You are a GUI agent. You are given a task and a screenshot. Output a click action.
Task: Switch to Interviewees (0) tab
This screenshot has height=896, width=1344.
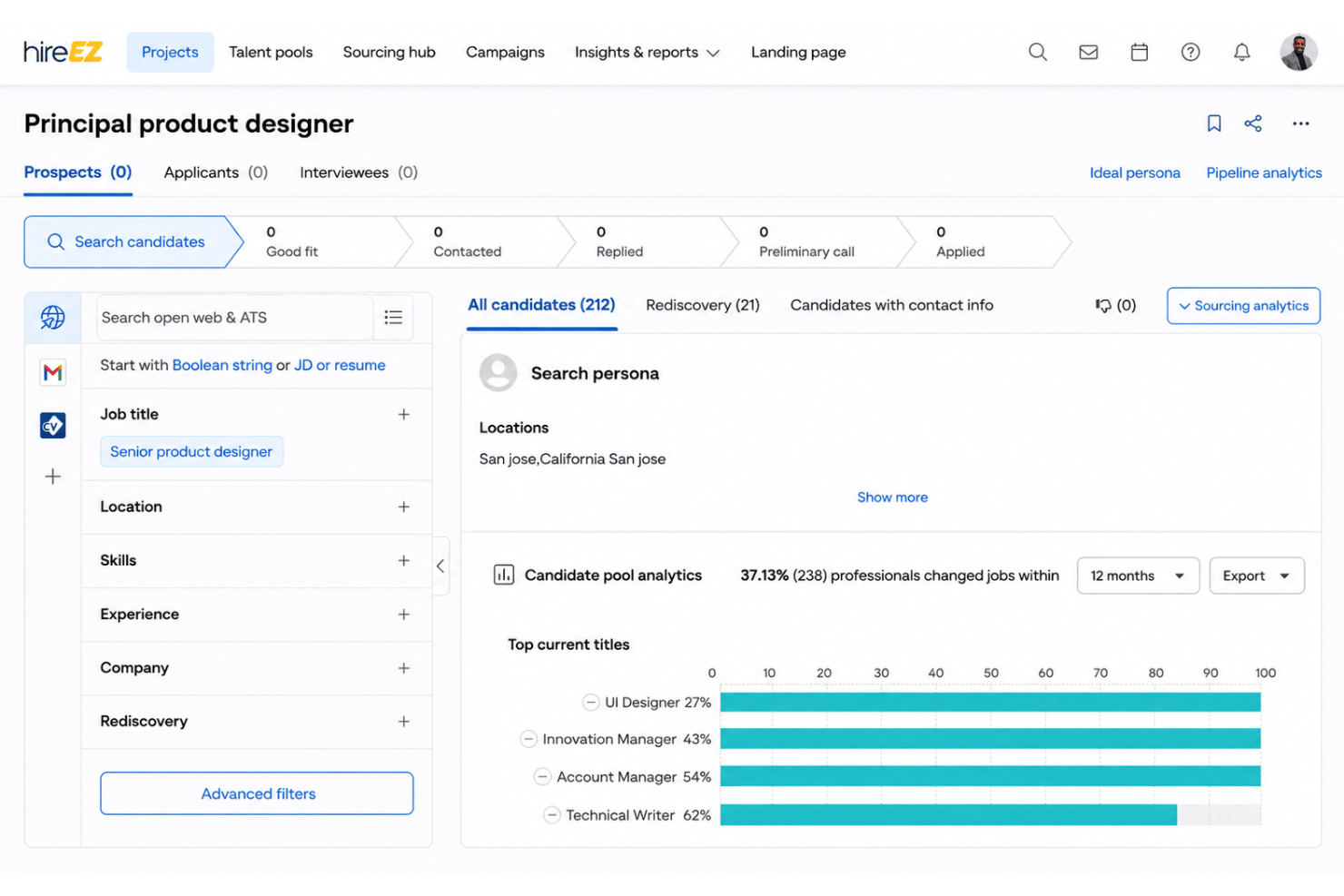[359, 172]
